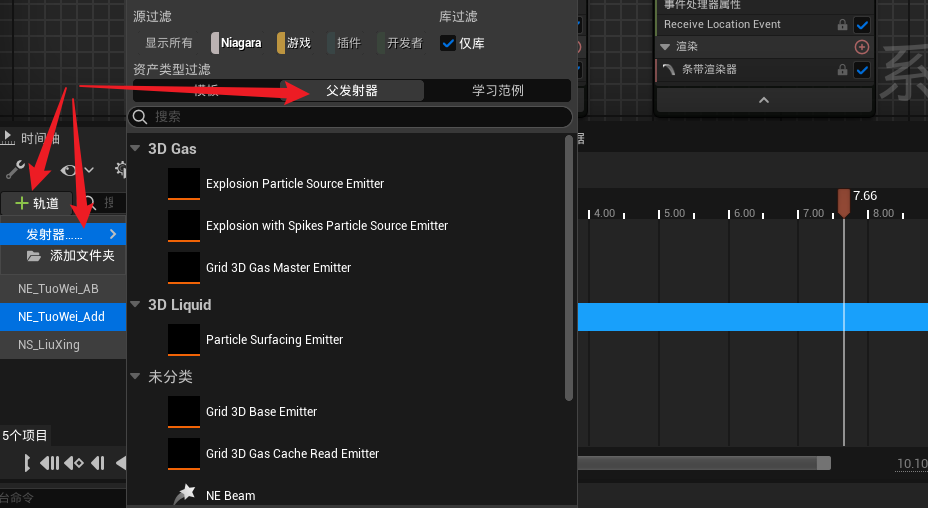Click the 6.00 mark on the time ruler
Image resolution: width=928 pixels, height=508 pixels.
point(744,213)
